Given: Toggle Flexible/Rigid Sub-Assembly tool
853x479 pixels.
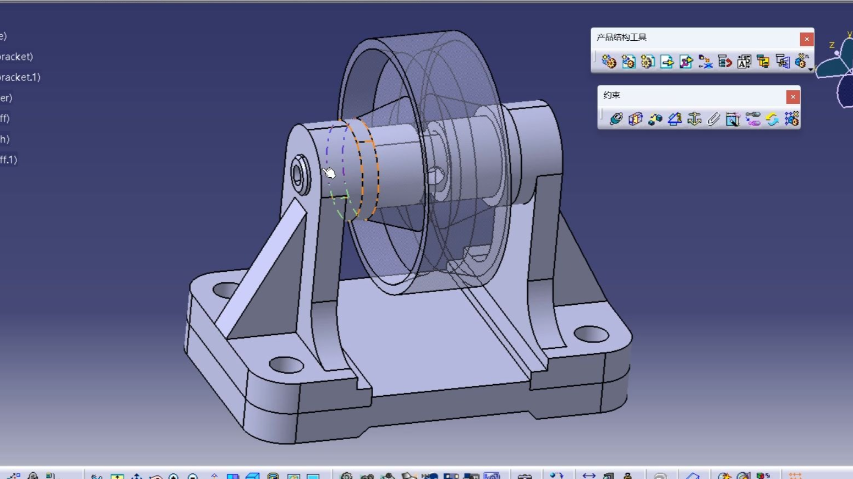Looking at the screenshot, I should (752, 119).
